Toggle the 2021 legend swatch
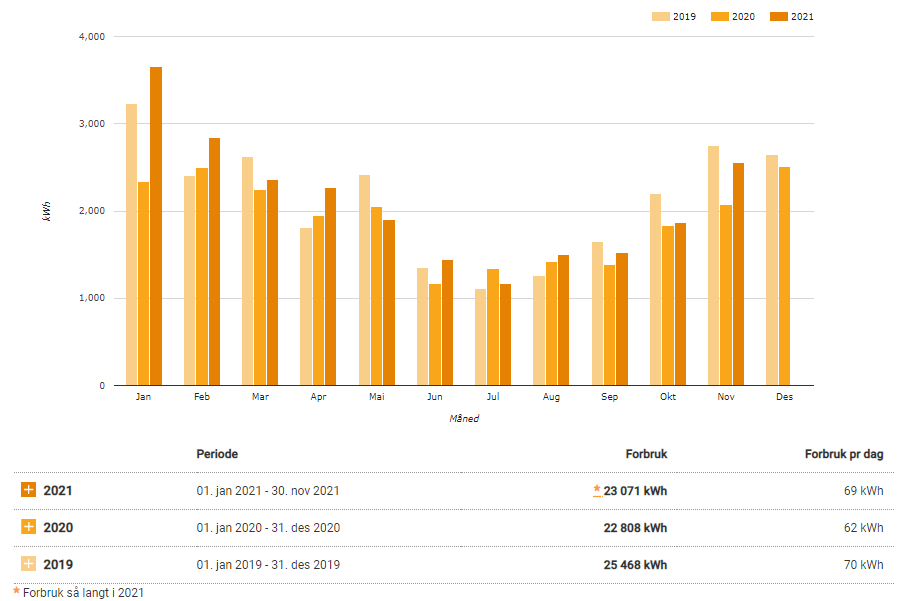Image resolution: width=897 pixels, height=601 pixels. pyautogui.click(x=779, y=17)
